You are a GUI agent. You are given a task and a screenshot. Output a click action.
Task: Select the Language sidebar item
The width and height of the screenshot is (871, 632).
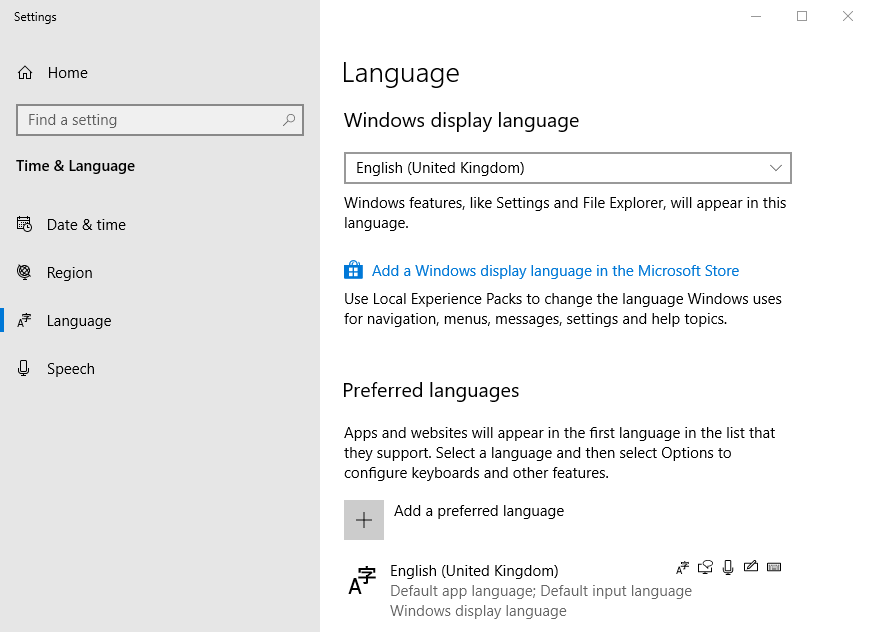pyautogui.click(x=160, y=320)
